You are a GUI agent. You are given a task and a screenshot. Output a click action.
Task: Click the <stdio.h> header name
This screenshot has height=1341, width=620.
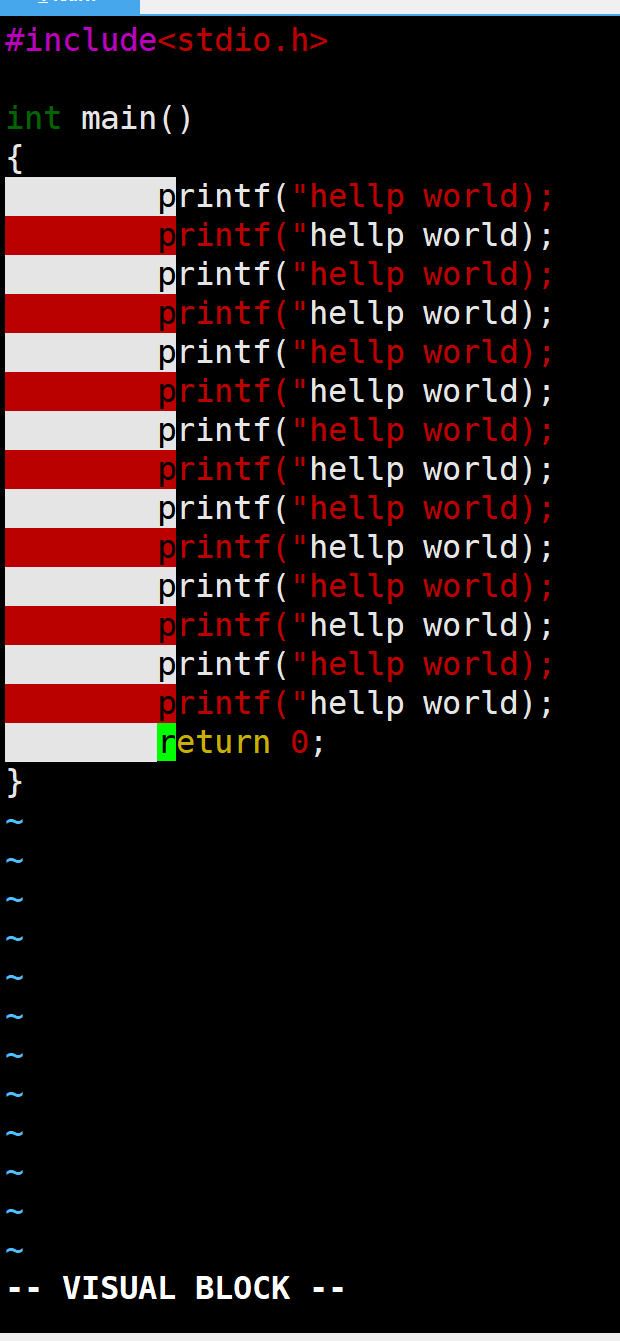[x=243, y=41]
